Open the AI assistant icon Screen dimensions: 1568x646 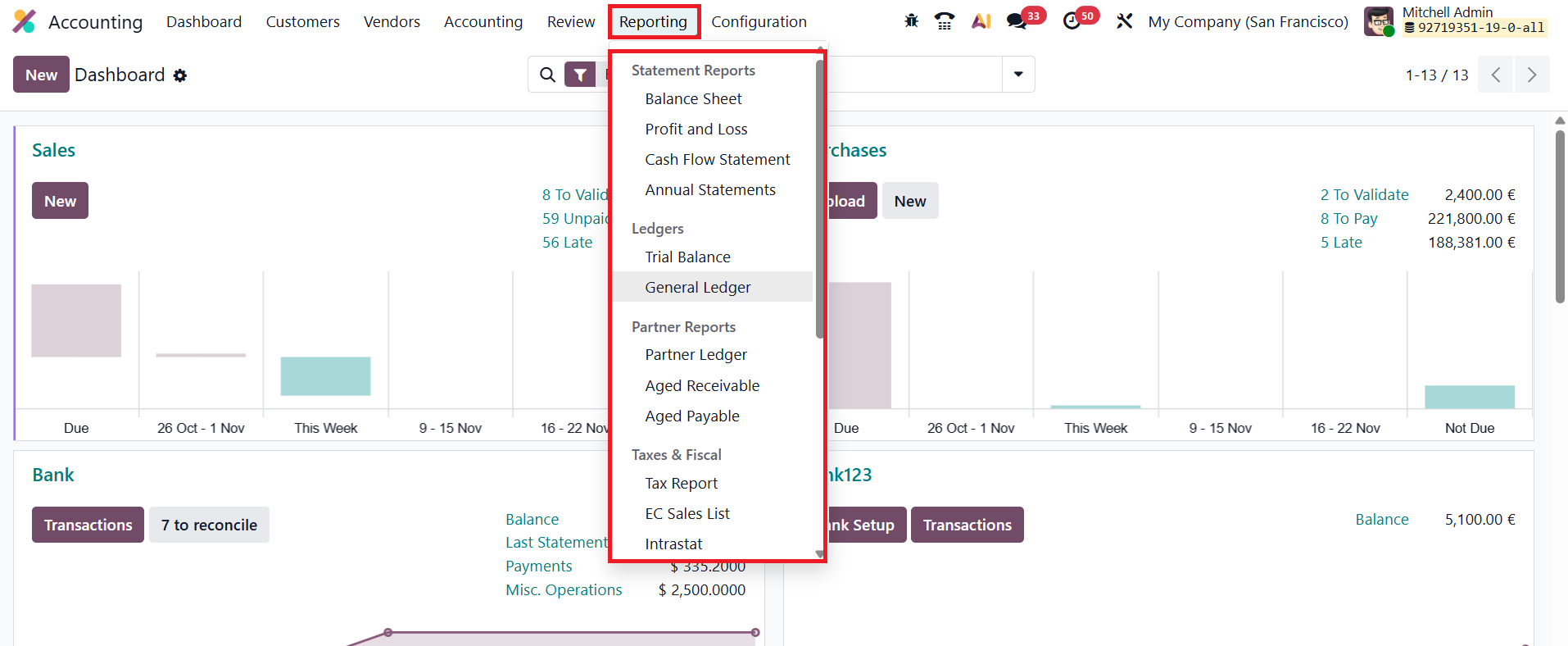[x=981, y=21]
